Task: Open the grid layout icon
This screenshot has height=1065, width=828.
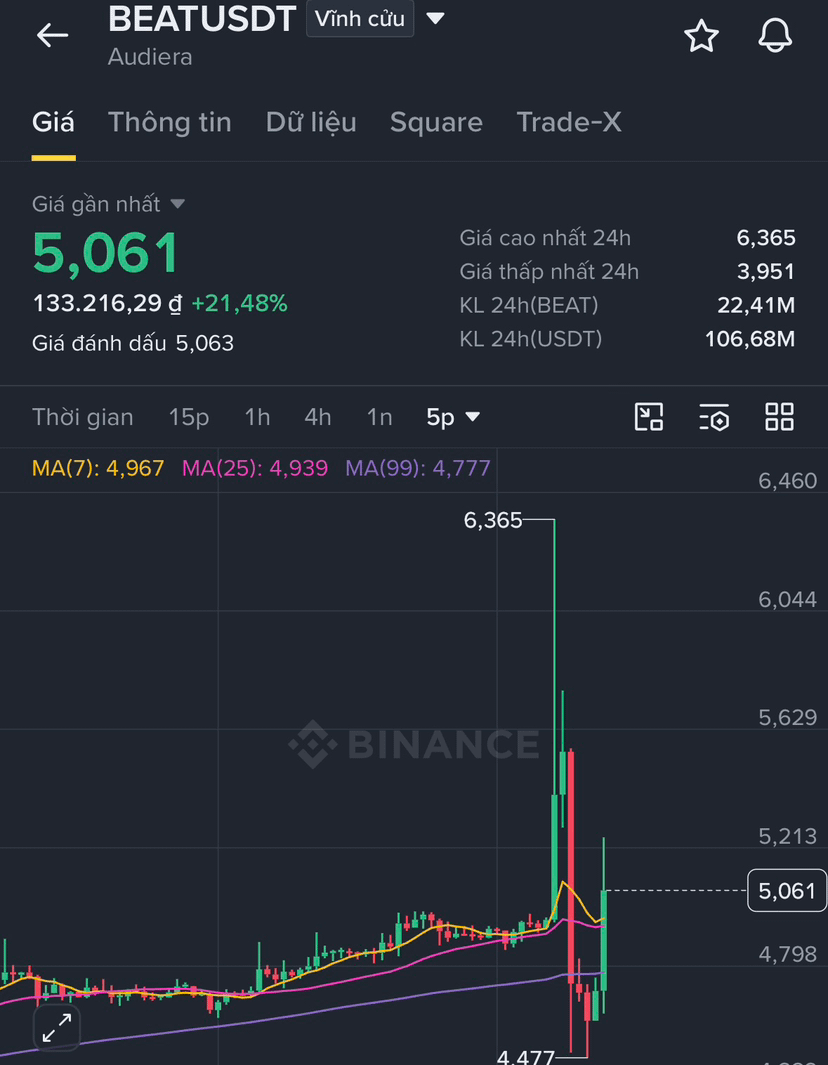Action: [779, 416]
